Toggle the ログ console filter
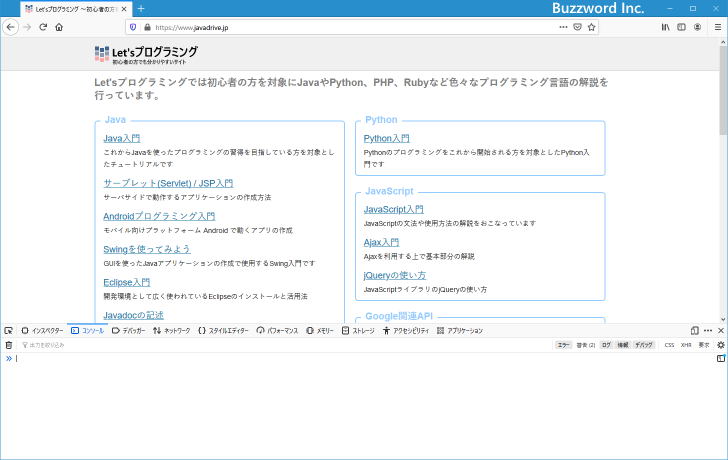728x460 pixels. pos(606,345)
